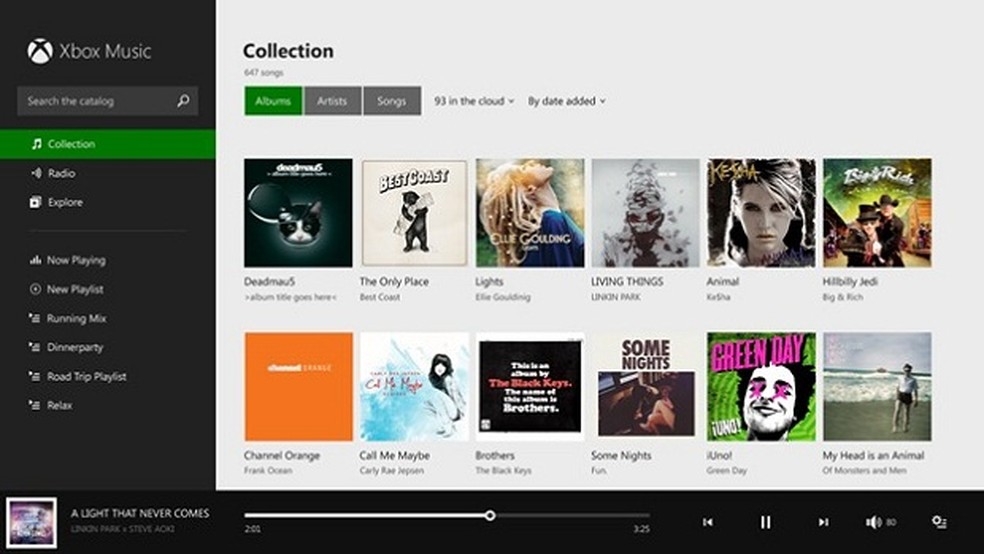Skip to the previous track
Screen dimensions: 984x554
click(708, 522)
